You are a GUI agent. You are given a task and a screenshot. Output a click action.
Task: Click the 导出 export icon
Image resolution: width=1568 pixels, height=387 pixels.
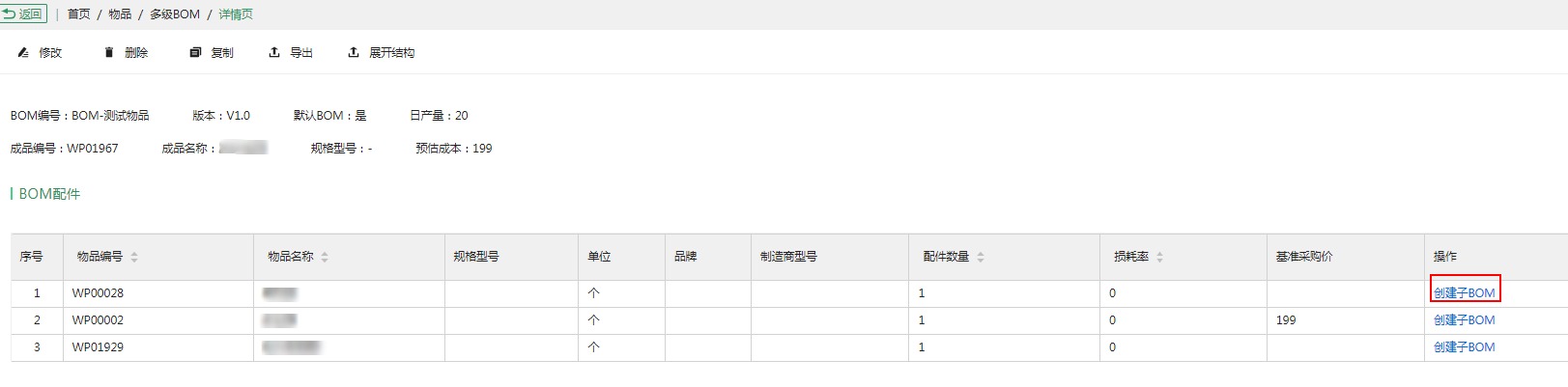(x=274, y=53)
